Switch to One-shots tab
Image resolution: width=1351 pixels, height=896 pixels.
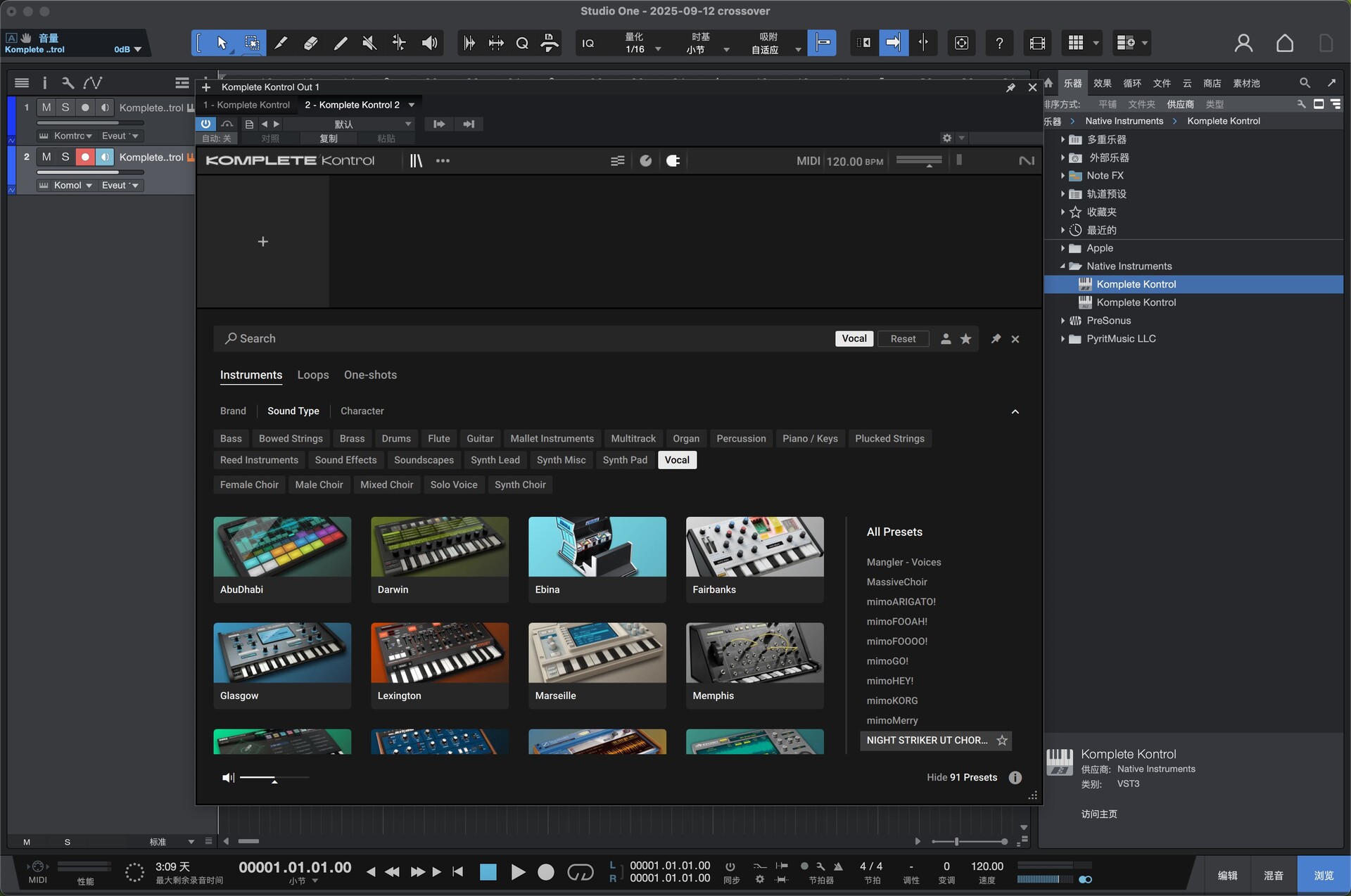(370, 375)
